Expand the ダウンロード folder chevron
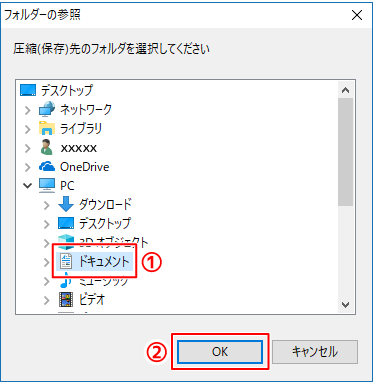The width and height of the screenshot is (373, 383). click(x=47, y=205)
